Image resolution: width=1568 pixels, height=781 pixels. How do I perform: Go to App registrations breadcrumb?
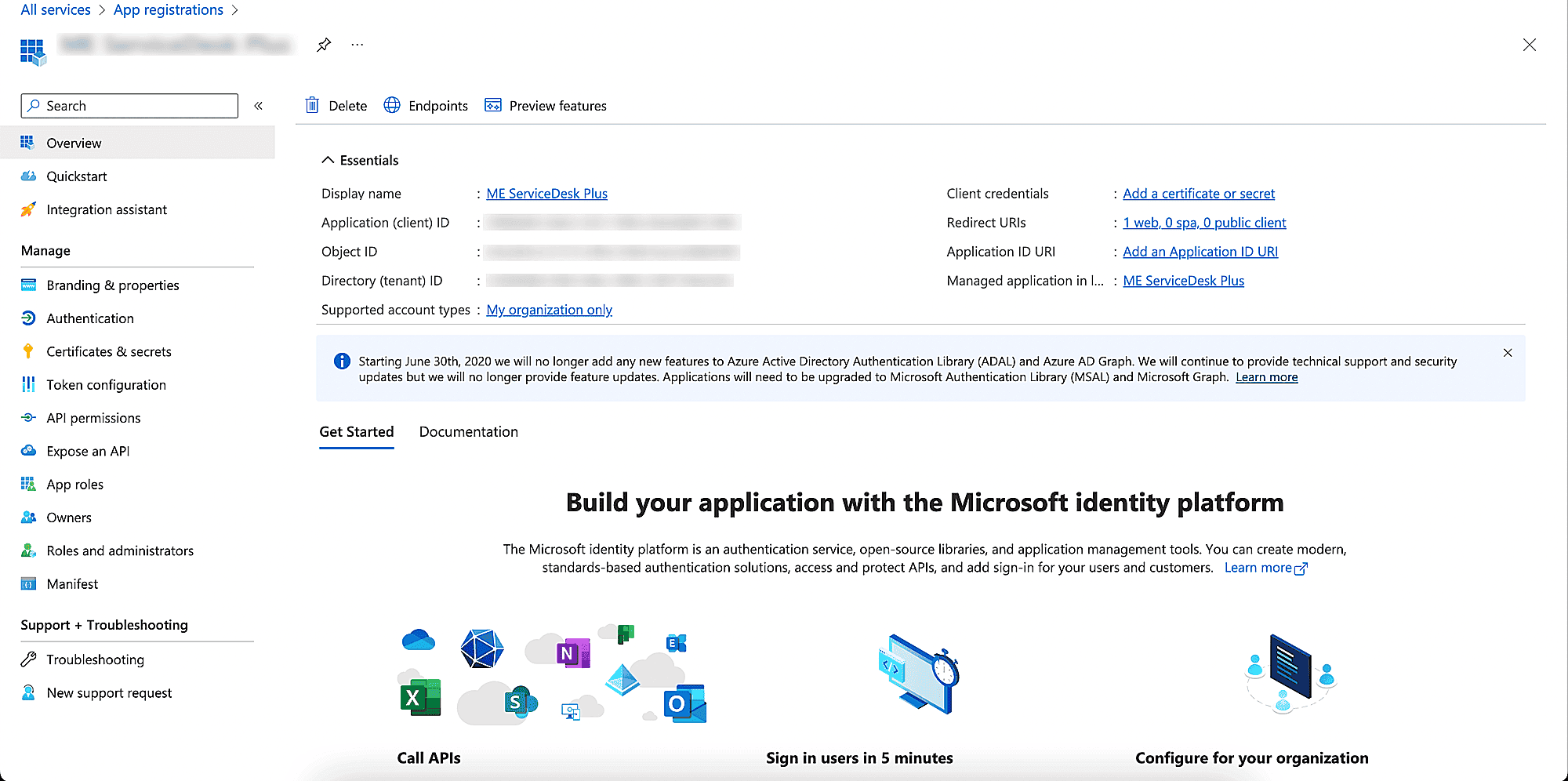169,10
